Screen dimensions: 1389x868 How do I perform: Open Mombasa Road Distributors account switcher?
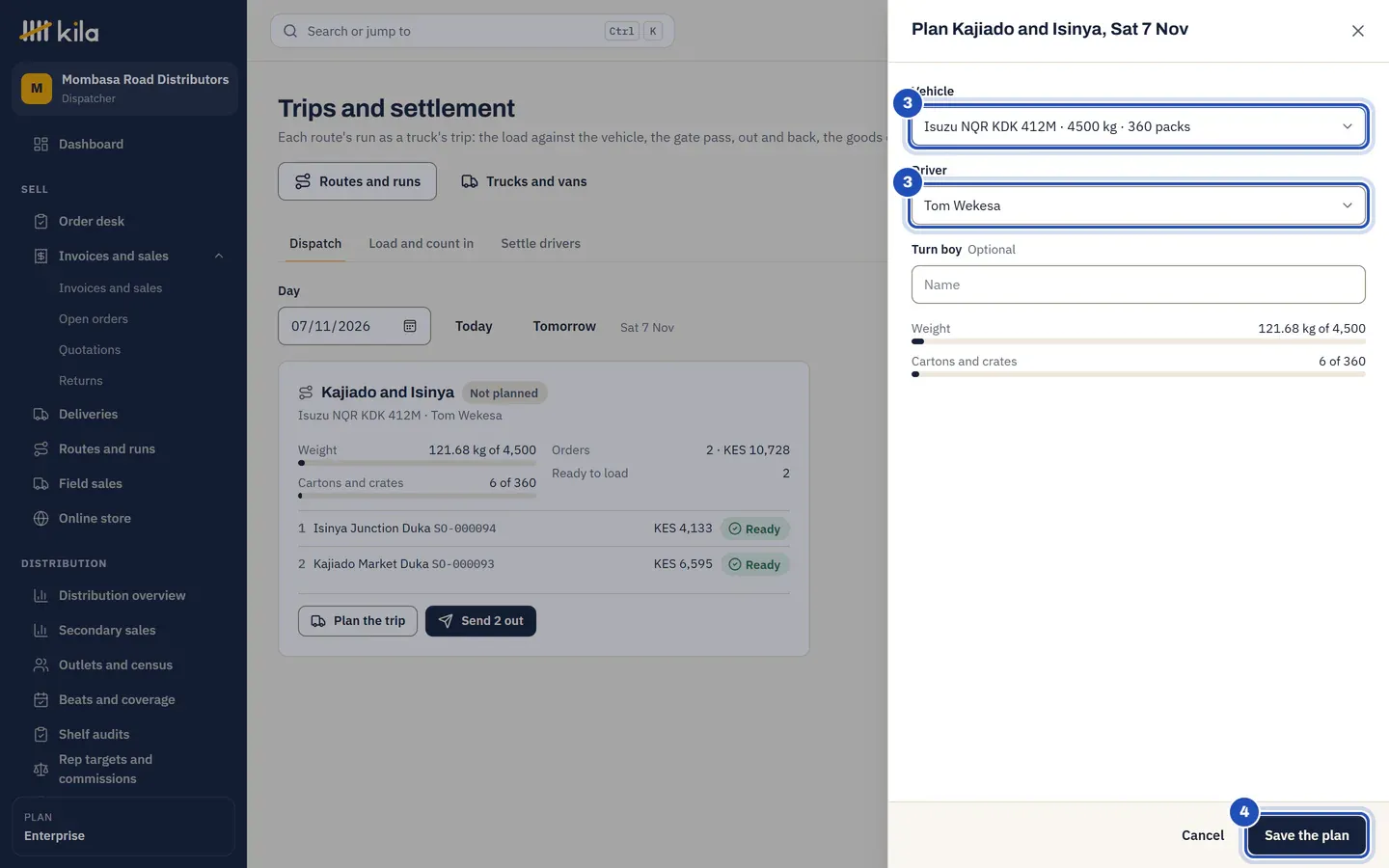(x=124, y=89)
